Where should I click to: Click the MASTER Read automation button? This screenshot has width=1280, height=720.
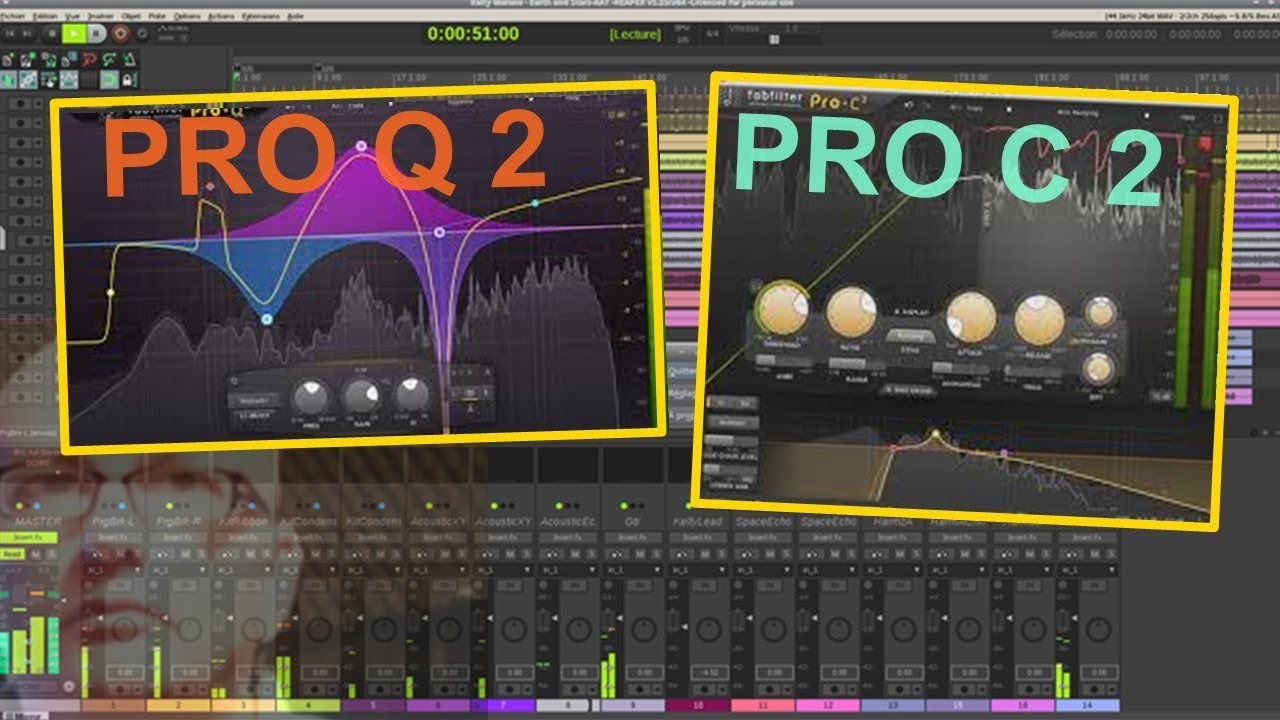point(12,554)
